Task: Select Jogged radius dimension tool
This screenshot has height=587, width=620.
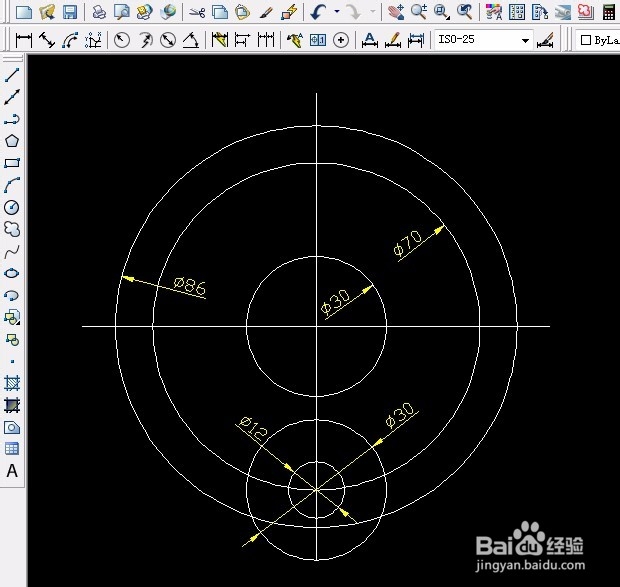Action: (x=145, y=40)
